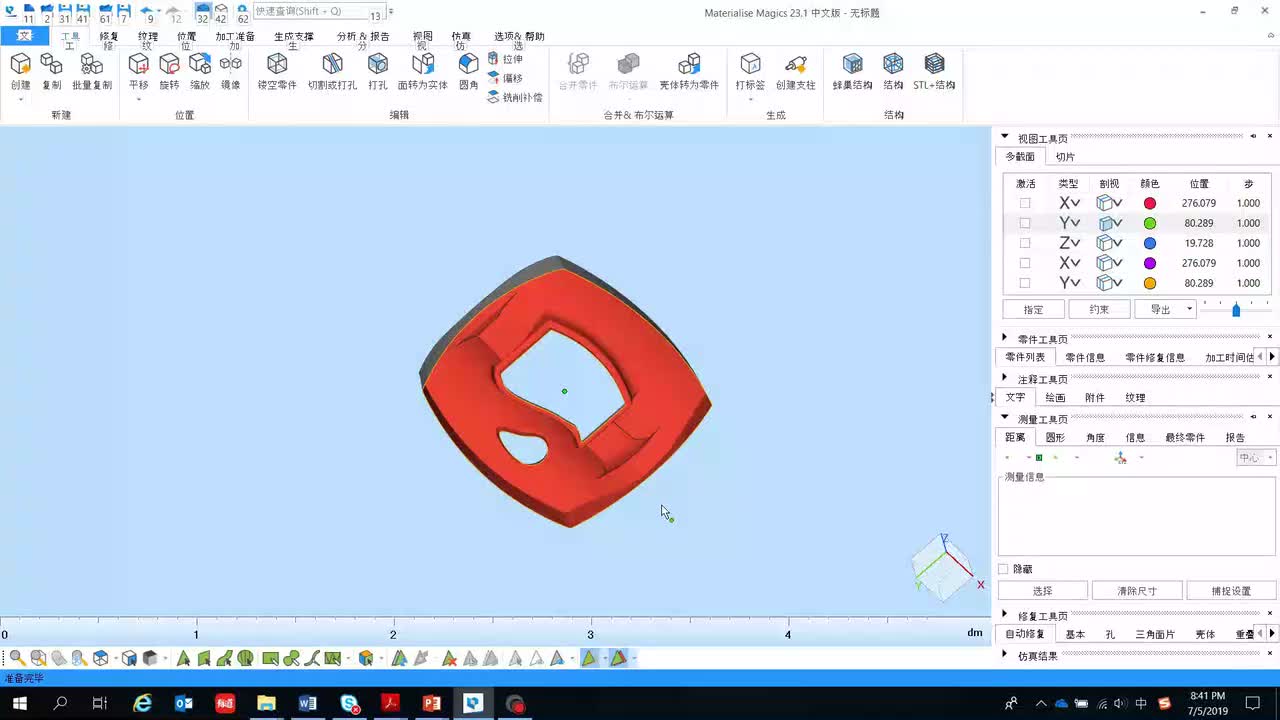Activate the green Y section checkbox

coord(1025,223)
